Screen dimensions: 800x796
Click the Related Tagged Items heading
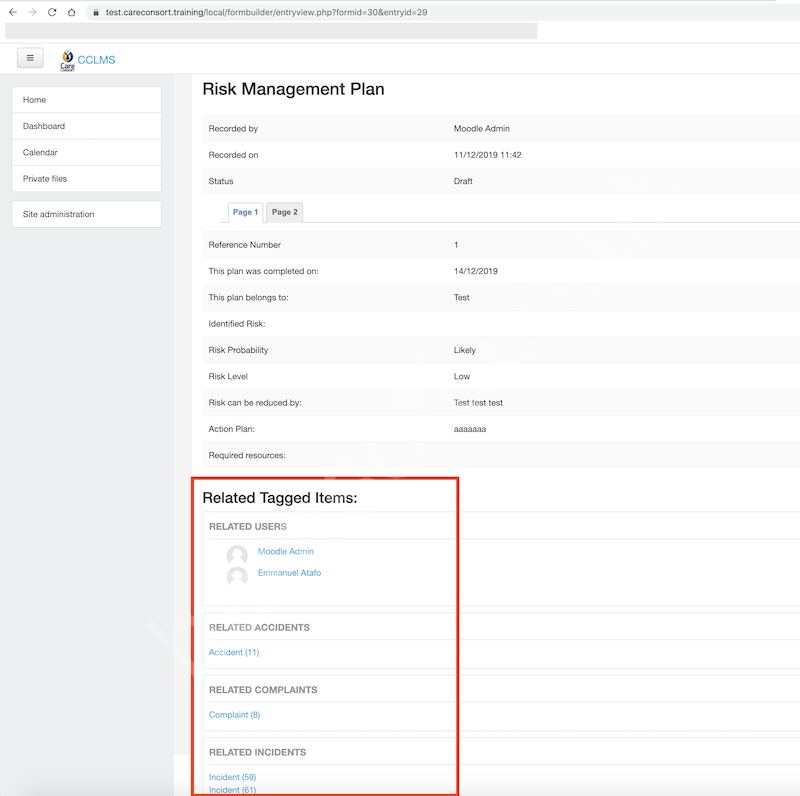point(280,498)
